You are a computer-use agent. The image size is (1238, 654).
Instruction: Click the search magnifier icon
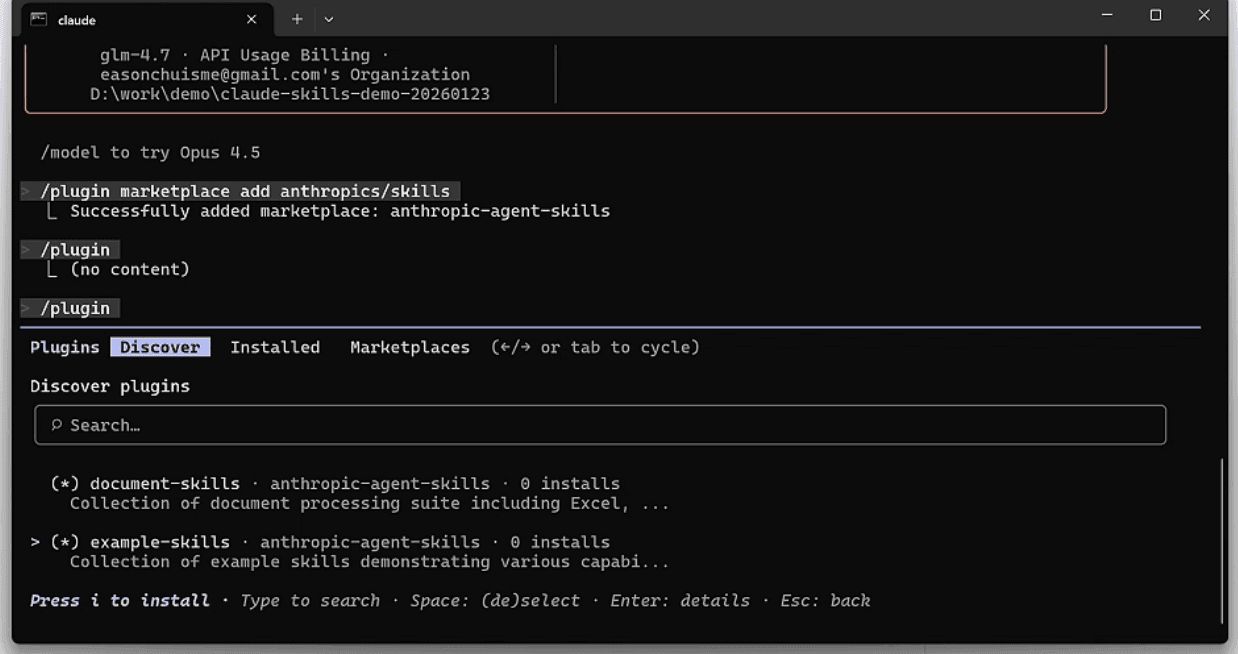(x=56, y=425)
